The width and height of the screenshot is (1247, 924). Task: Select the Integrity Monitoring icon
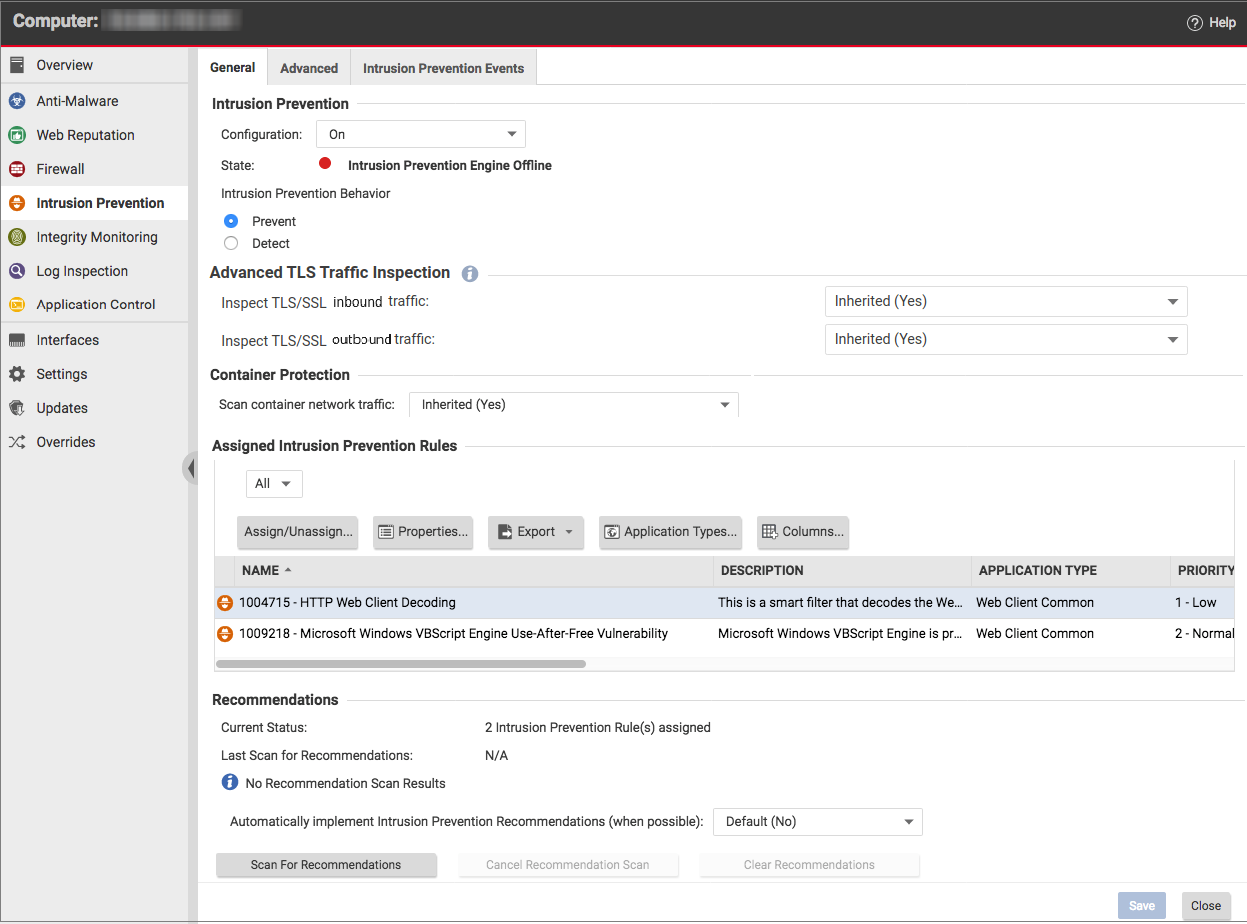point(17,237)
